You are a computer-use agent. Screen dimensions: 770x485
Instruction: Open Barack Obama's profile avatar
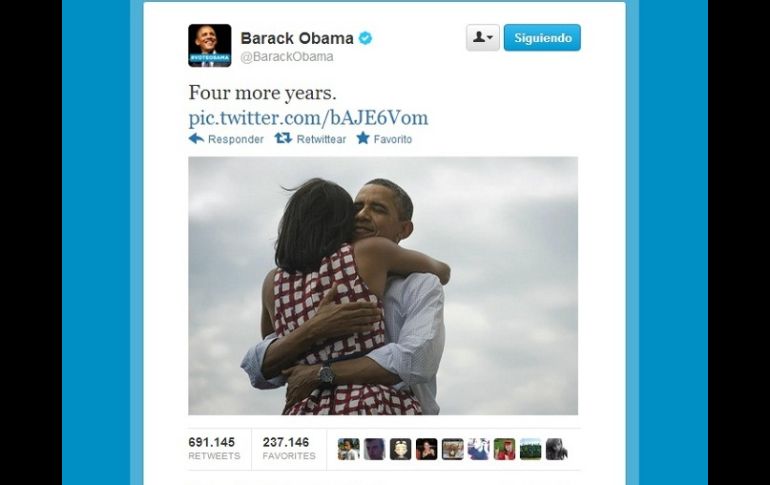point(210,46)
